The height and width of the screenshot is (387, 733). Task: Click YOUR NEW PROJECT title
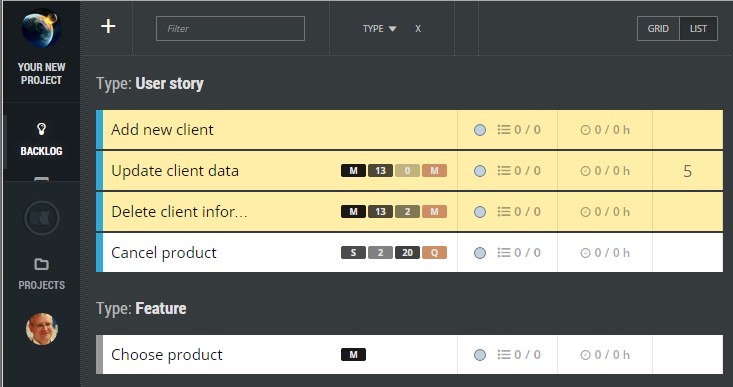41,73
